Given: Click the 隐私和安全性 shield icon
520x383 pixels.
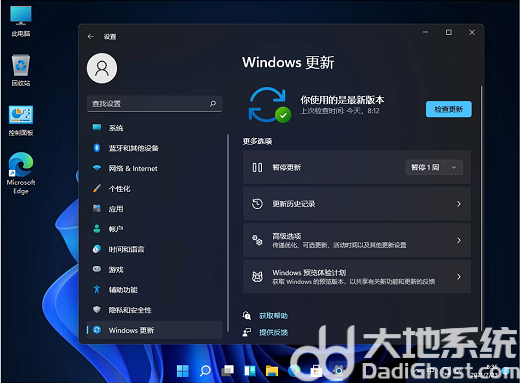Looking at the screenshot, I should (x=97, y=310).
